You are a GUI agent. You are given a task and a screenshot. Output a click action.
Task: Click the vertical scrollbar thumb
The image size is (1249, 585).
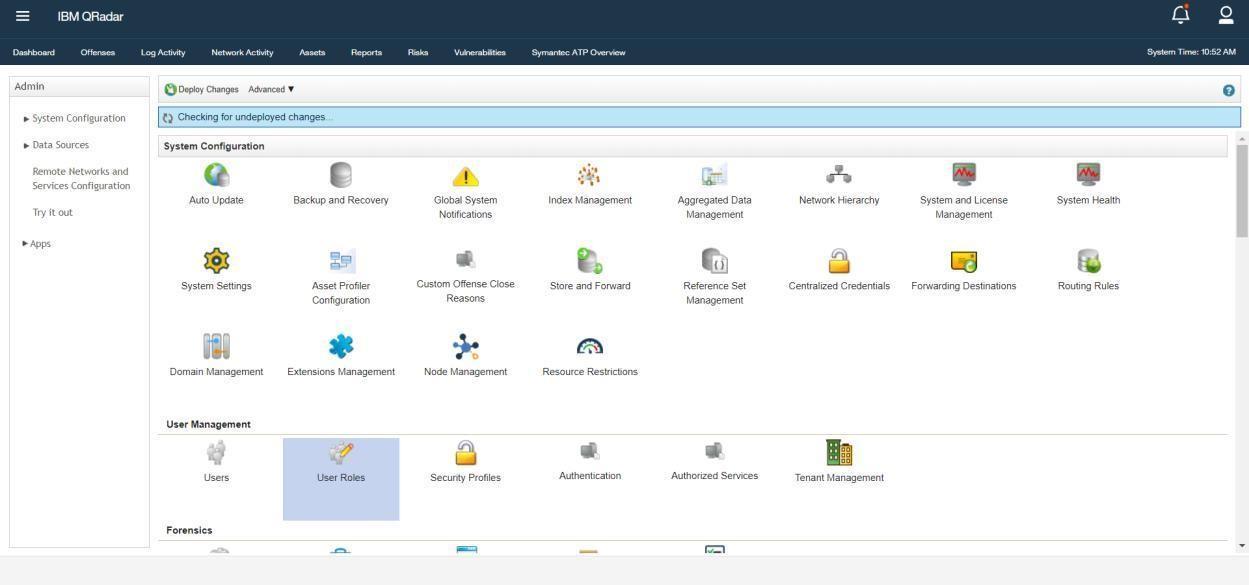pyautogui.click(x=1242, y=190)
